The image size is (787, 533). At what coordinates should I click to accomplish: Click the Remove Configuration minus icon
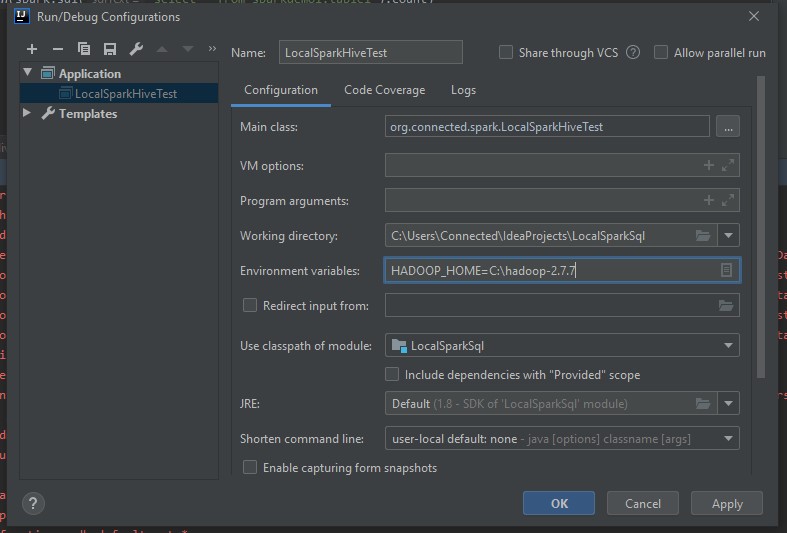point(57,49)
